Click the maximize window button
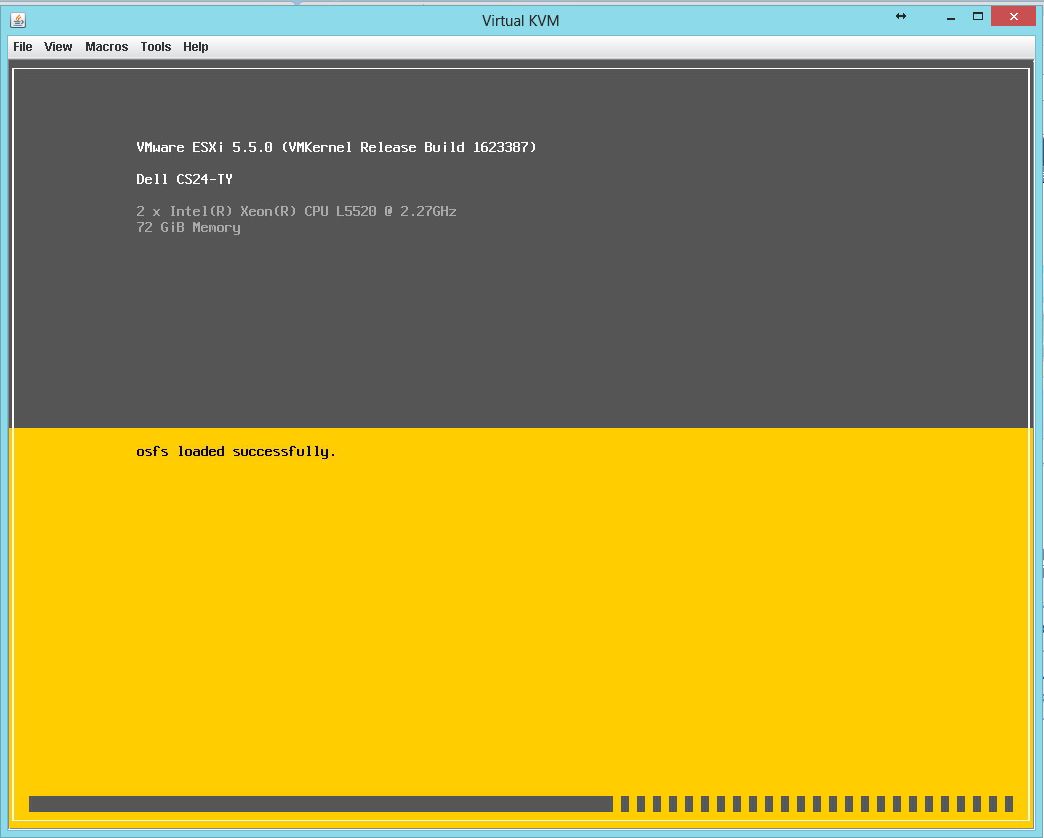 click(980, 16)
